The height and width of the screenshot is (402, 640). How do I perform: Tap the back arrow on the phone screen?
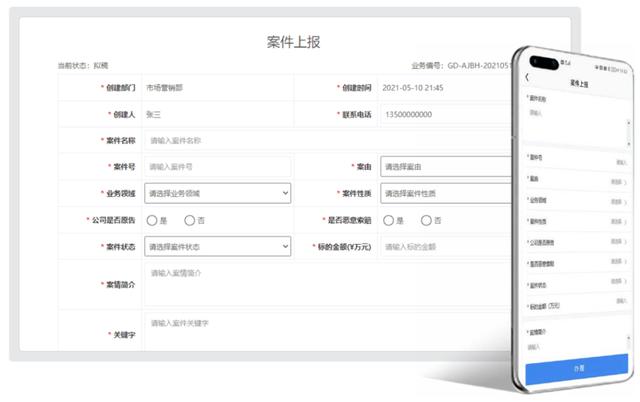[527, 79]
